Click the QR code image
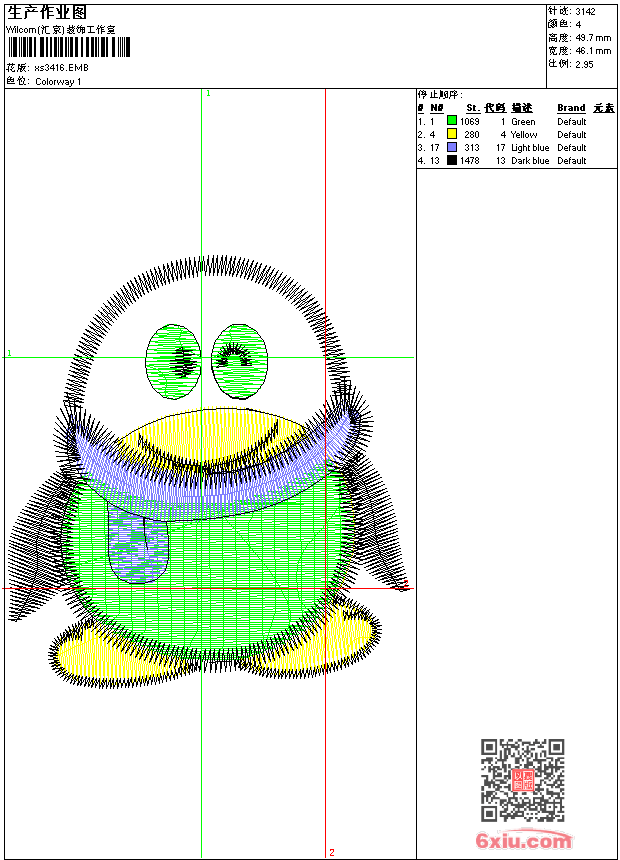 tap(522, 780)
